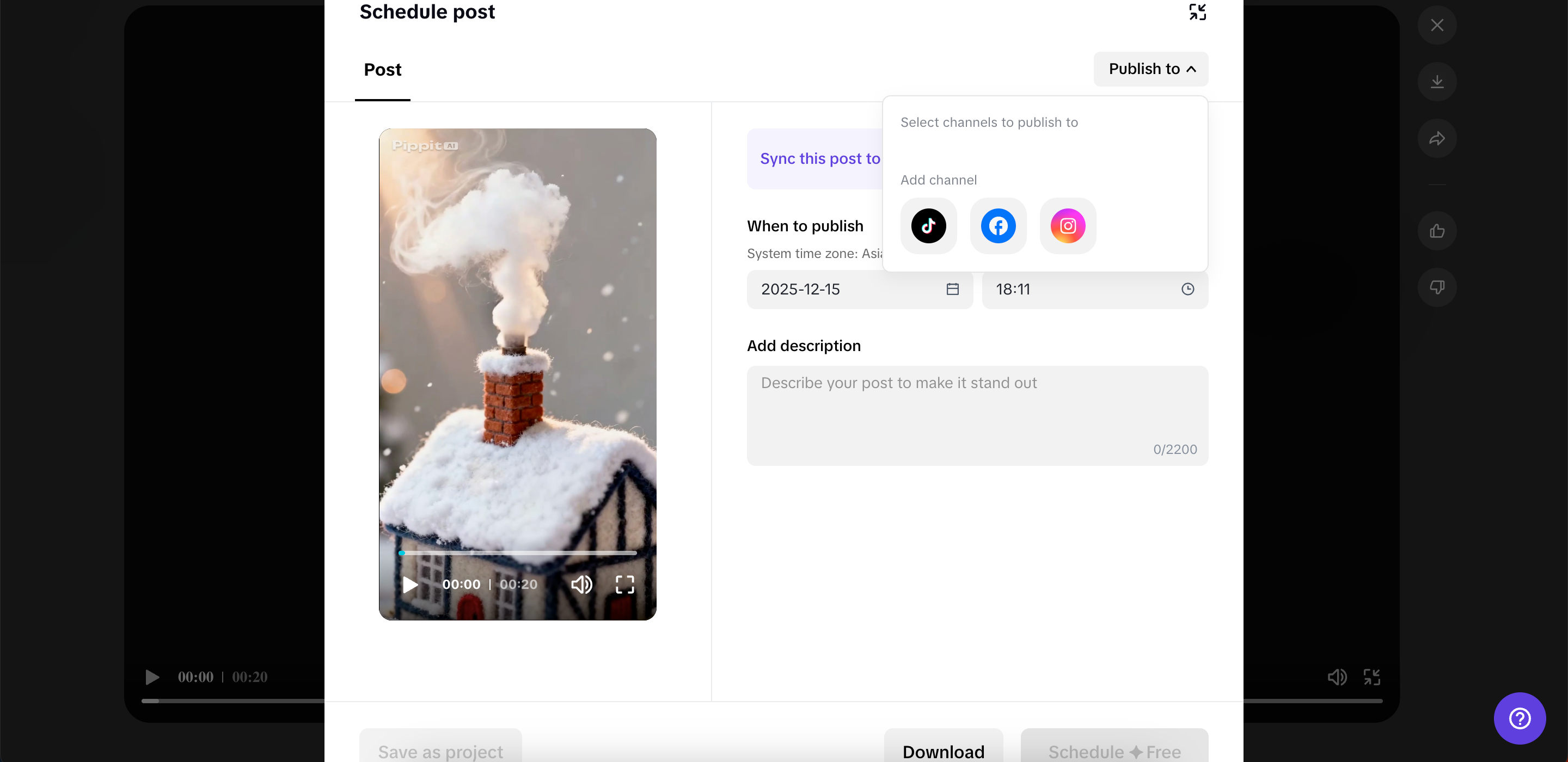Mute the main player's audio at bottom right

click(1337, 676)
